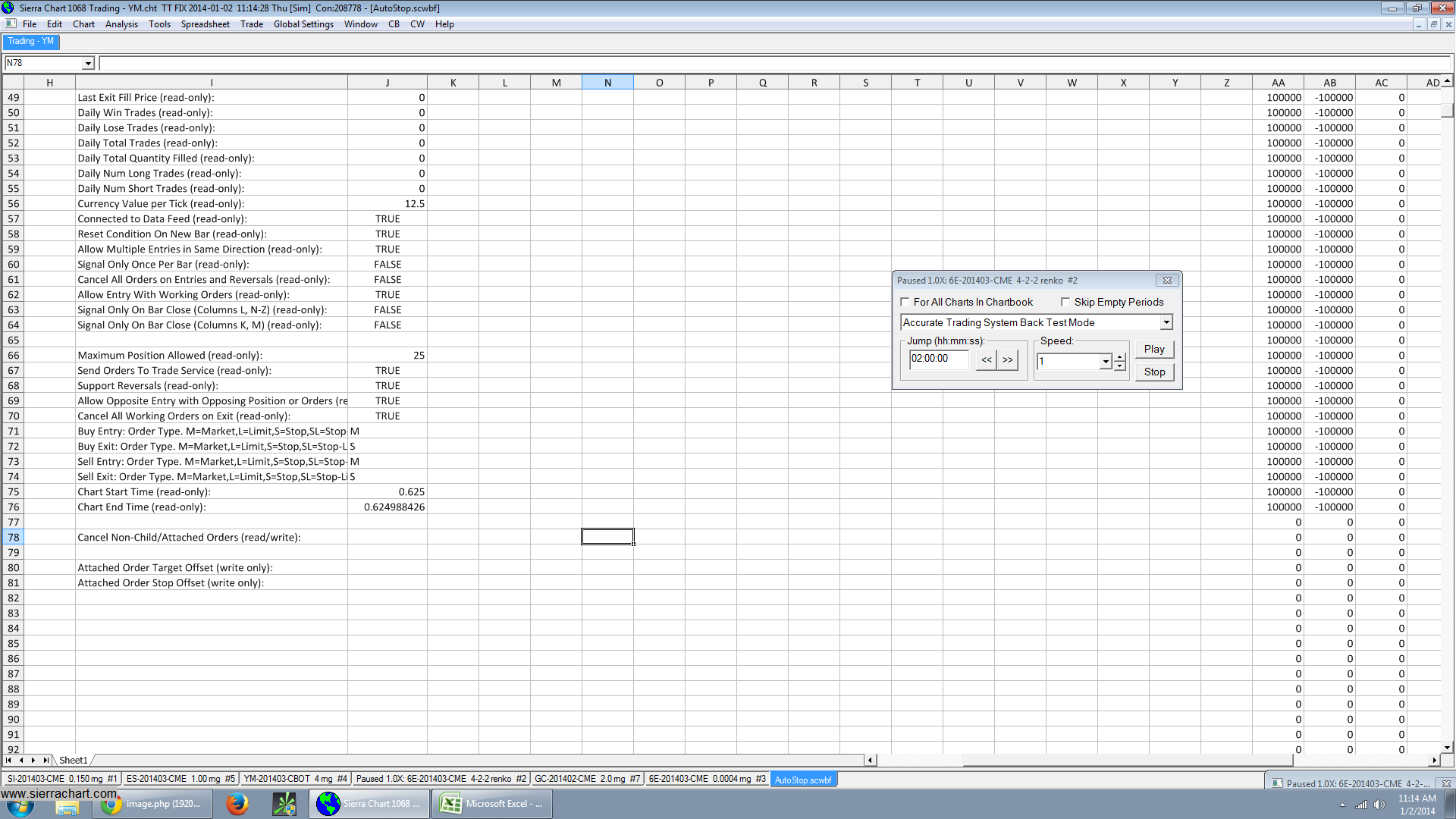
Task: Go to first sheet navigation arrow
Action: [8, 760]
